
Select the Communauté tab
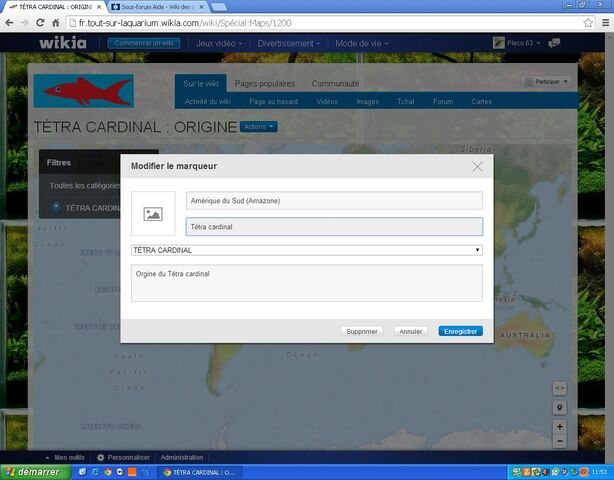pyautogui.click(x=335, y=83)
